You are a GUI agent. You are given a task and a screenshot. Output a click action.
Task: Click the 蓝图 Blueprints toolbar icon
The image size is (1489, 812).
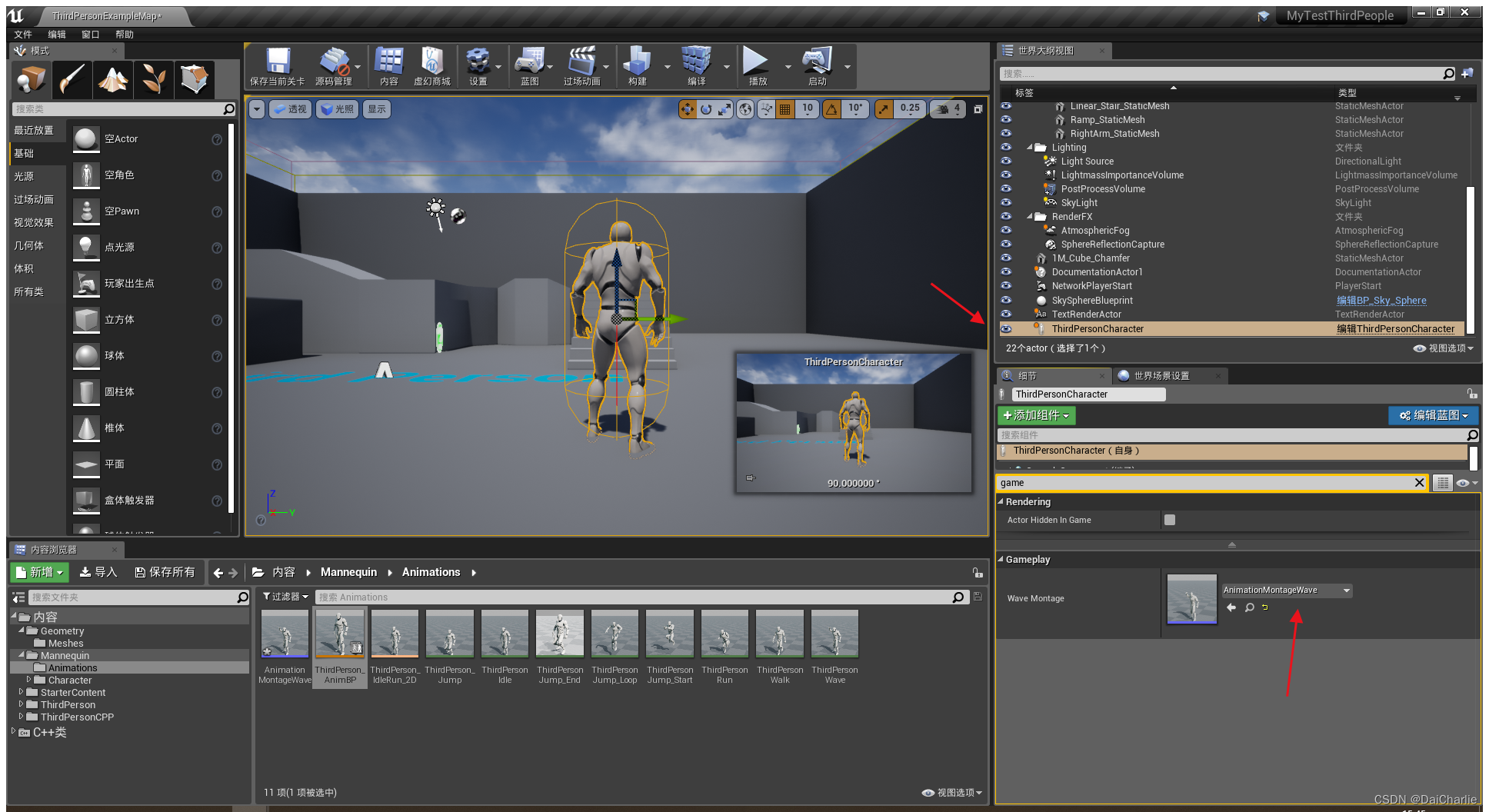(x=529, y=62)
